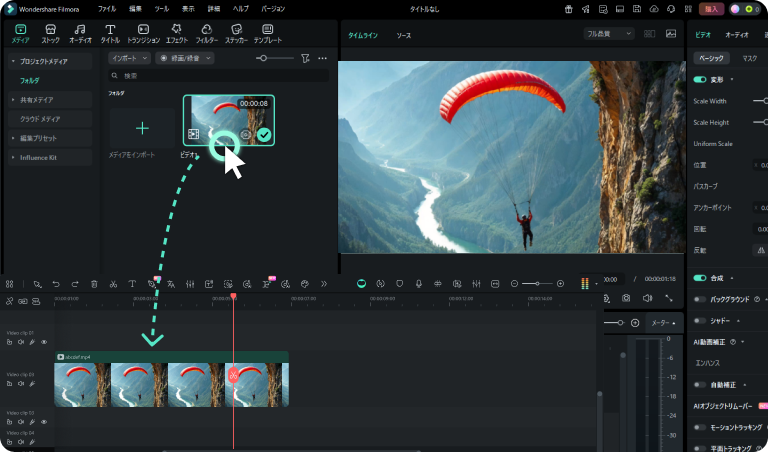Toggle the 合成 compositing switch
Viewport: 768px width, 452px height.
click(x=700, y=278)
